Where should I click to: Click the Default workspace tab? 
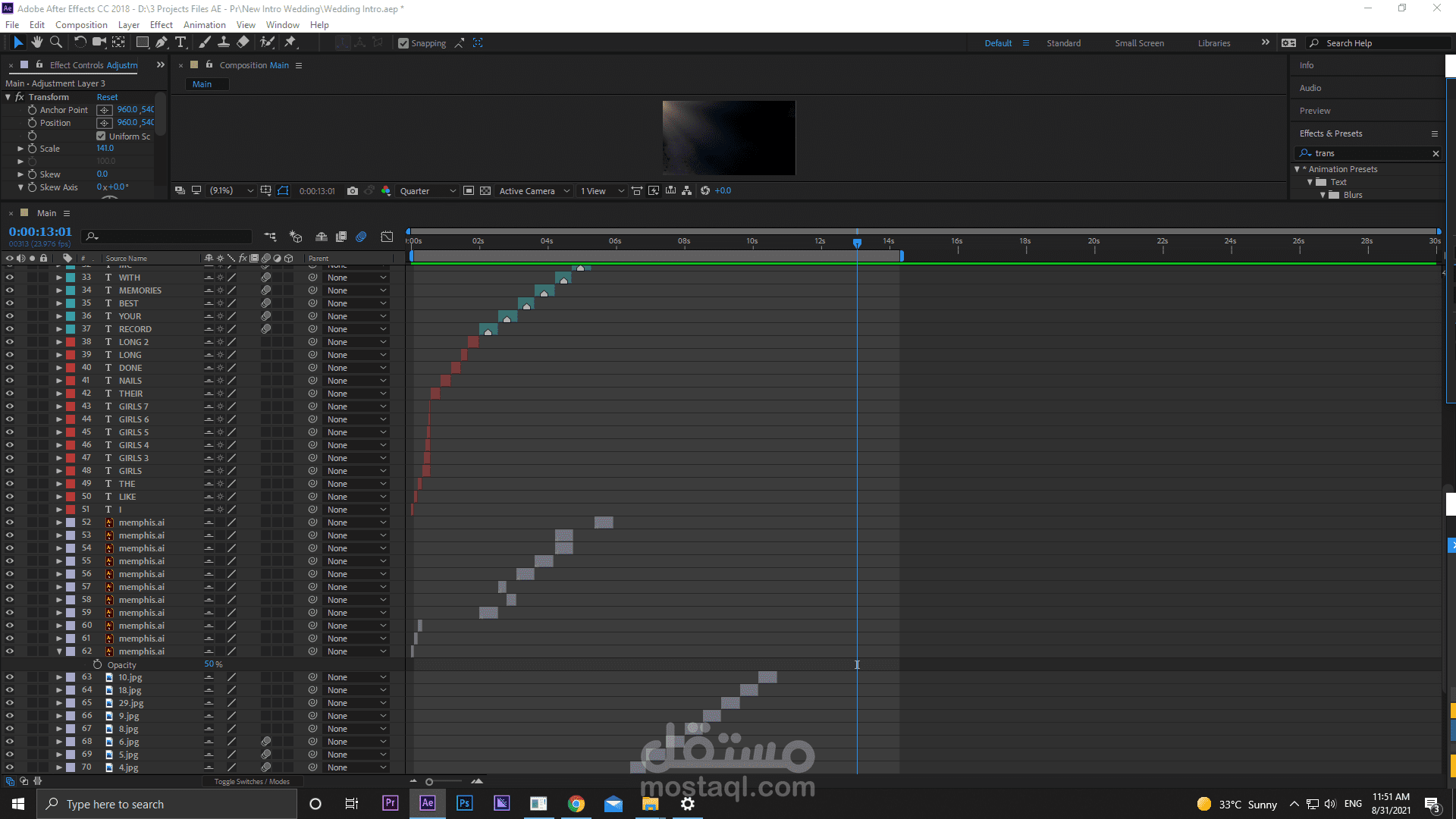click(x=997, y=42)
